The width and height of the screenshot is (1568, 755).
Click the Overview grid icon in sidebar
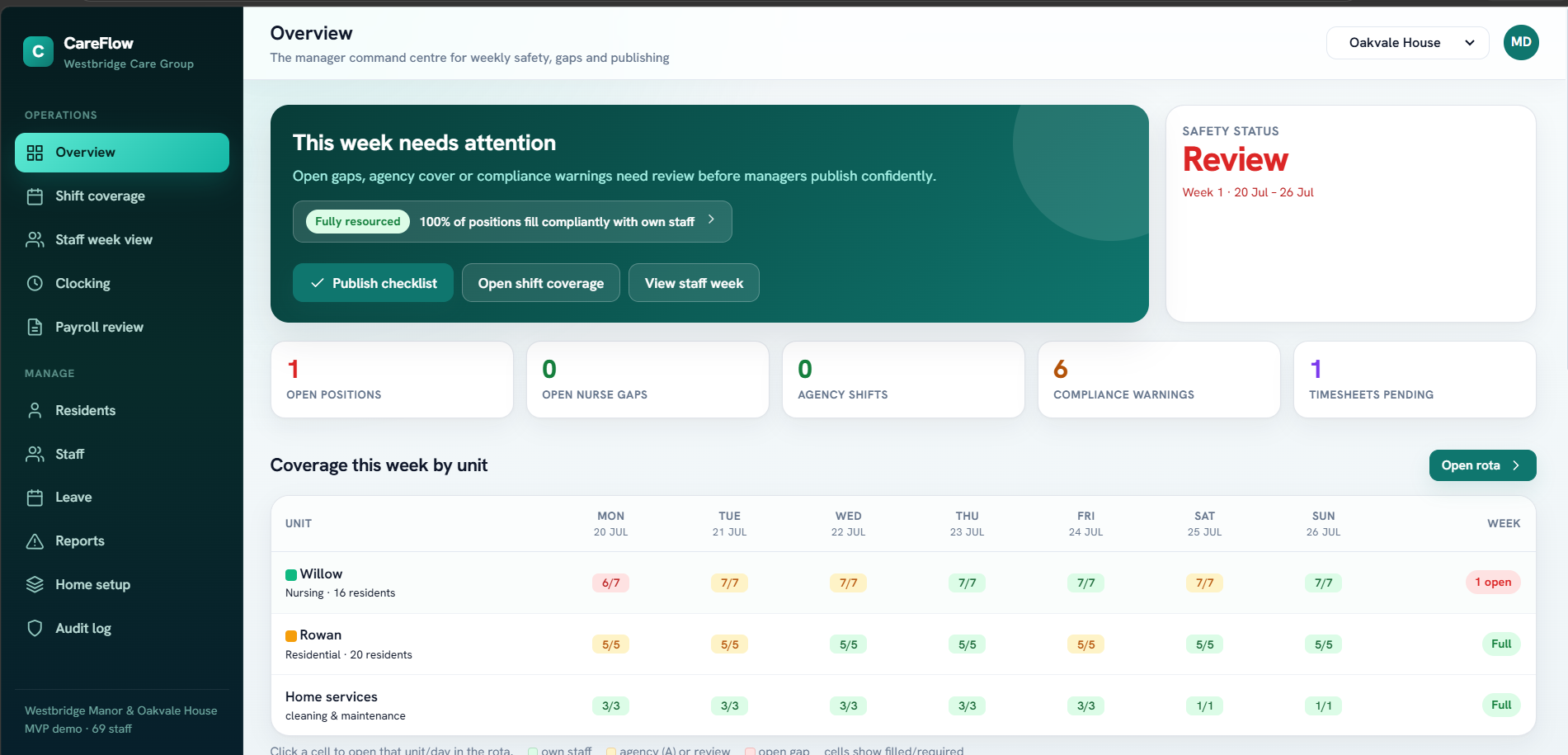(35, 153)
